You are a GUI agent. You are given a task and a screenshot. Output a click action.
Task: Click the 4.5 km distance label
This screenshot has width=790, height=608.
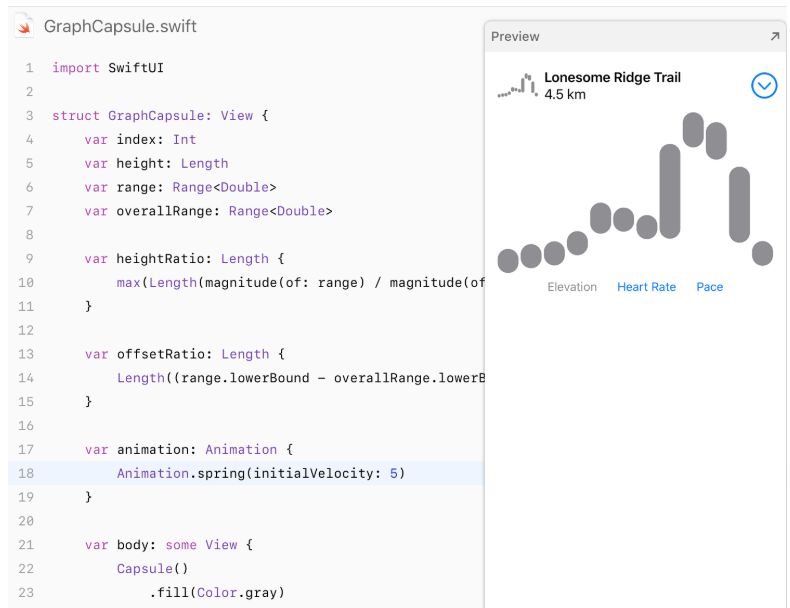tap(565, 95)
